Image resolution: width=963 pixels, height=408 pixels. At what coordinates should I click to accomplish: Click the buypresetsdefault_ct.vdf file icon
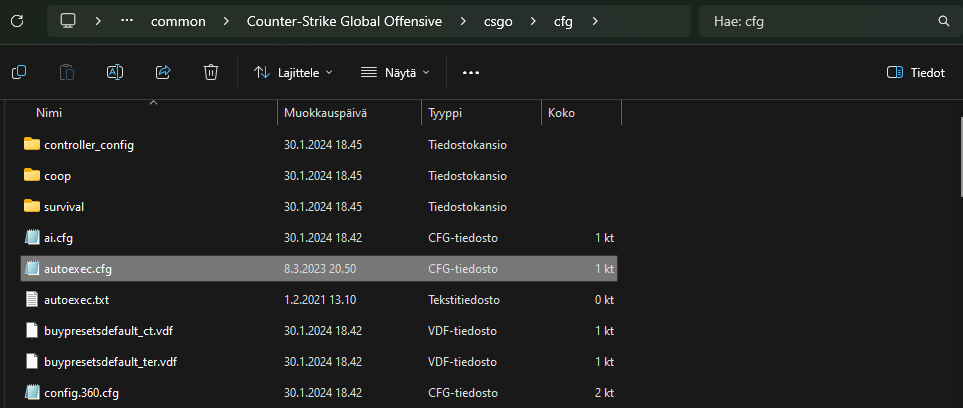[x=32, y=331]
